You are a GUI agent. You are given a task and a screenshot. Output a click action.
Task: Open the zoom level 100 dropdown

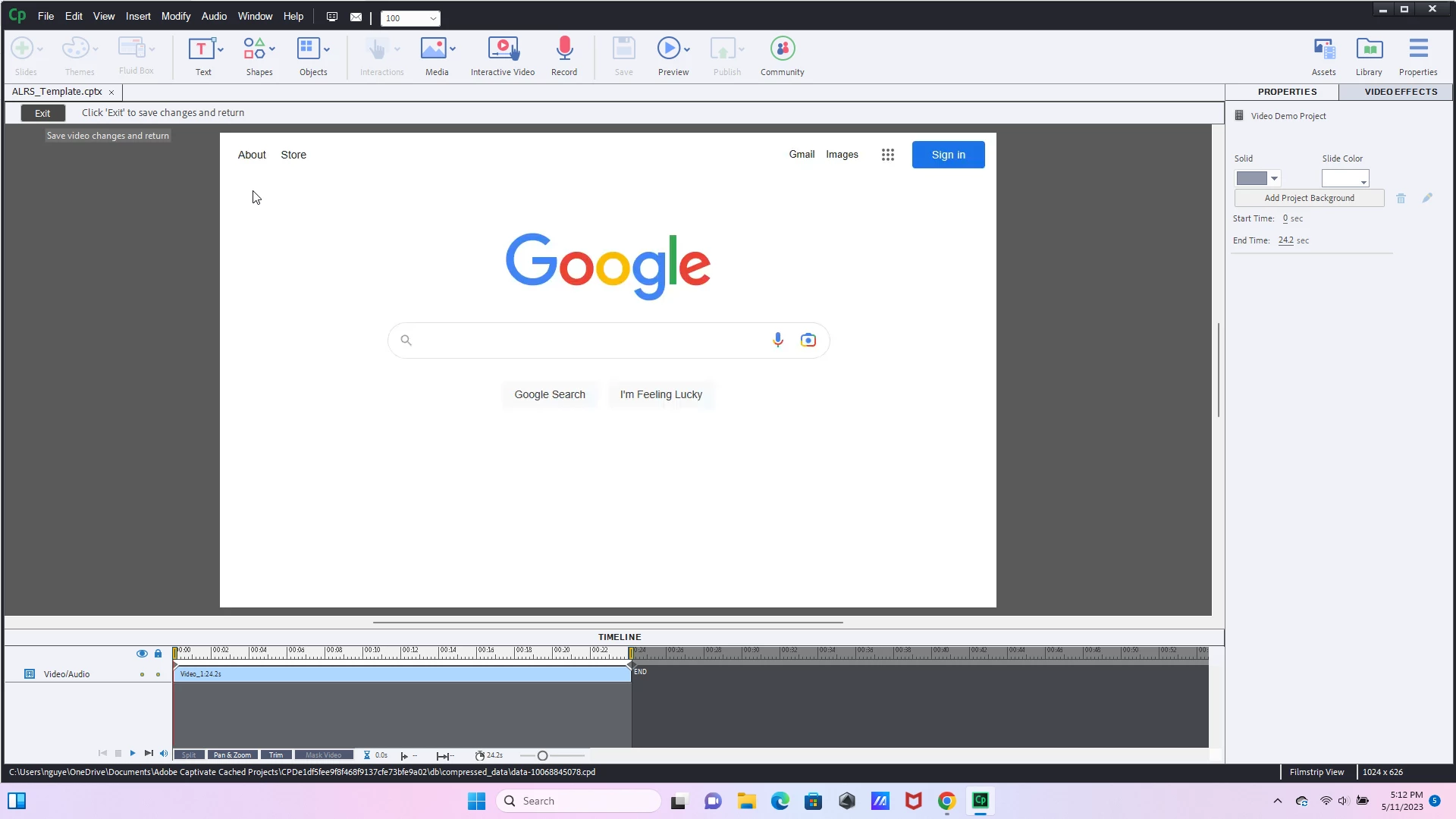(x=433, y=18)
